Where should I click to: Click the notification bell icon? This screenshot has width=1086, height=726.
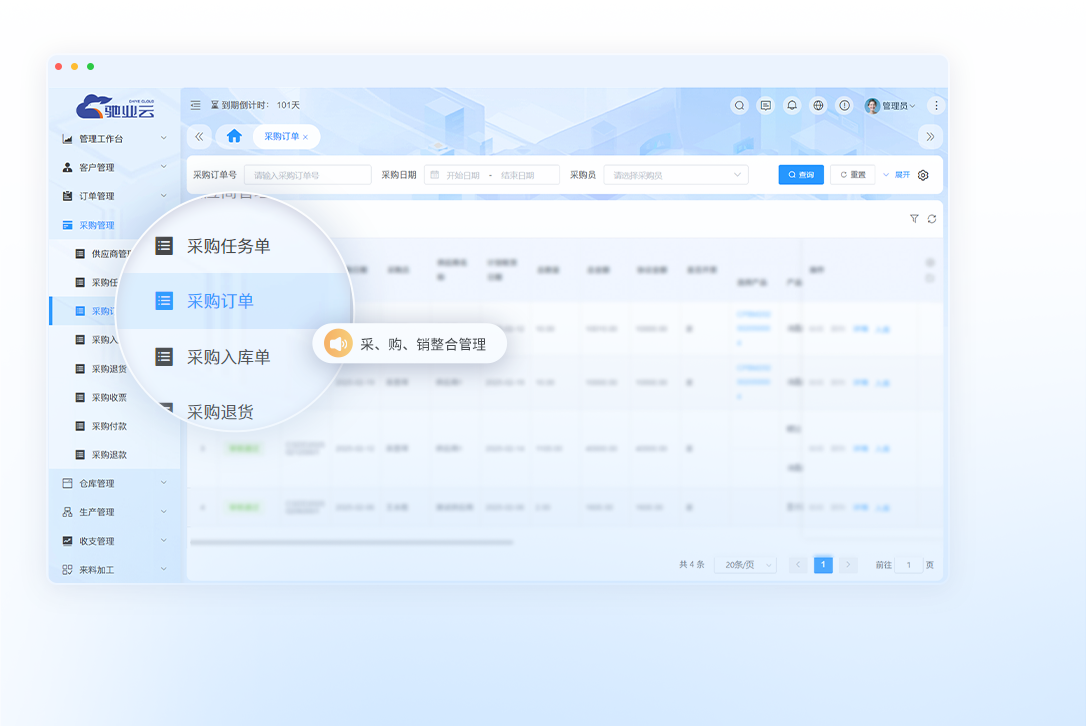(791, 105)
